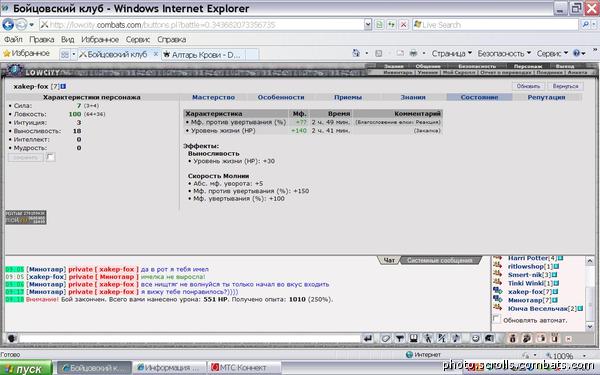Viewport: 600px width, 375px height.
Task: Click the eraser clear-chat icon
Action: pyautogui.click(x=386, y=338)
